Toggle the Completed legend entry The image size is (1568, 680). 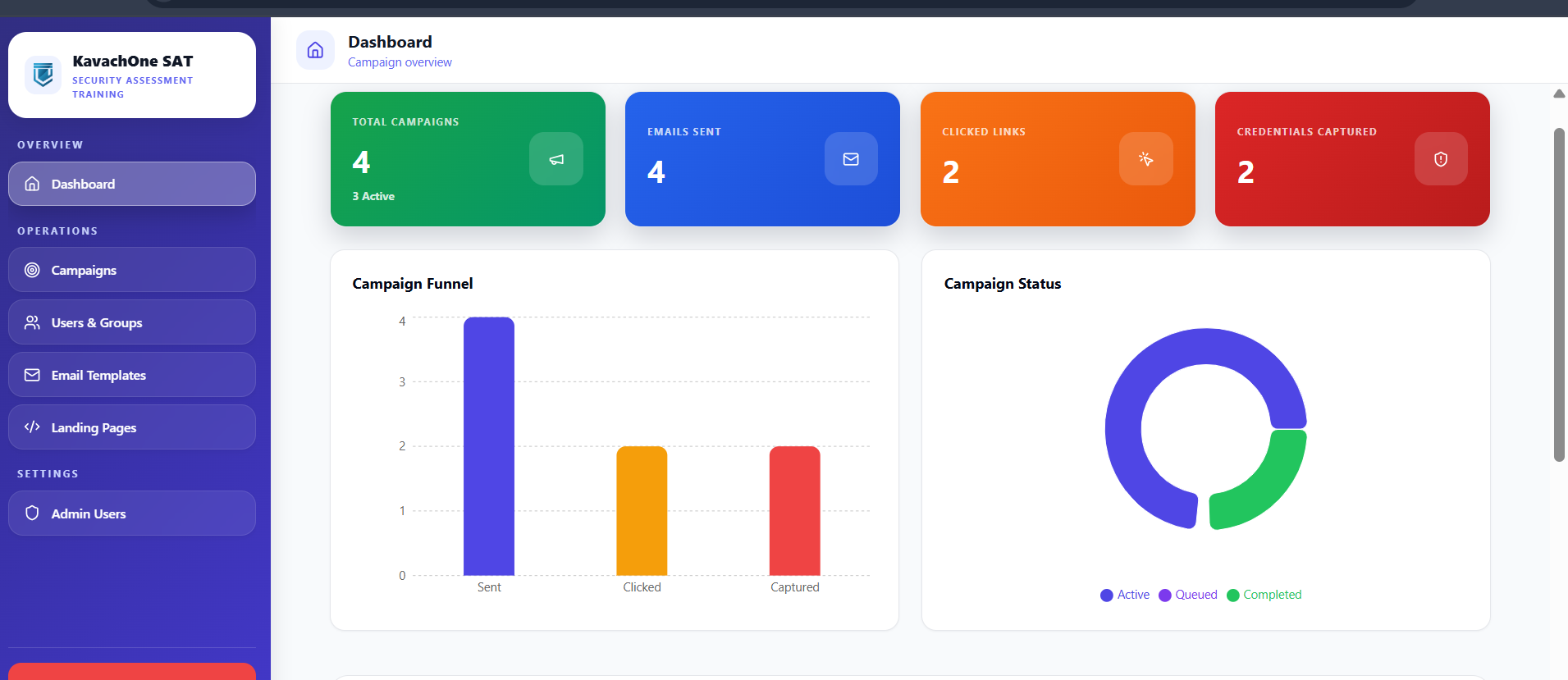pos(1264,595)
